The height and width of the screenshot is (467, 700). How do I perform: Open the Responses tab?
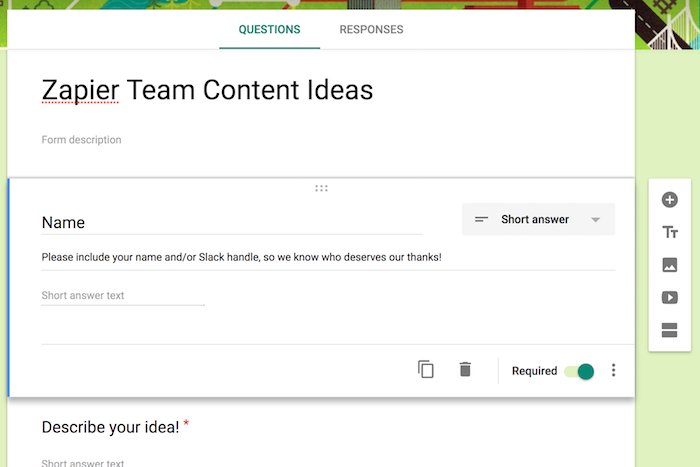[371, 29]
